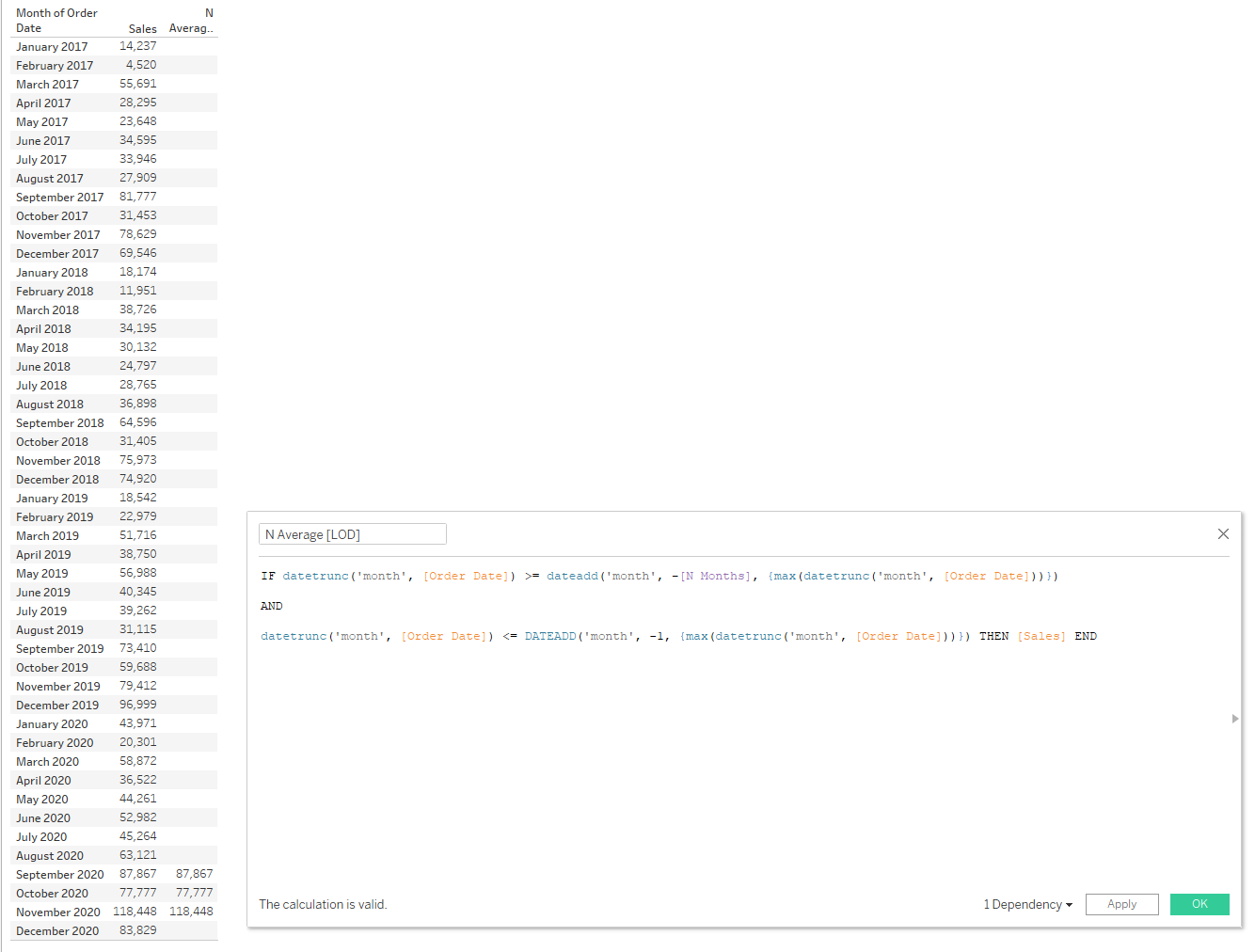Click the Sales value 55,691

(138, 84)
